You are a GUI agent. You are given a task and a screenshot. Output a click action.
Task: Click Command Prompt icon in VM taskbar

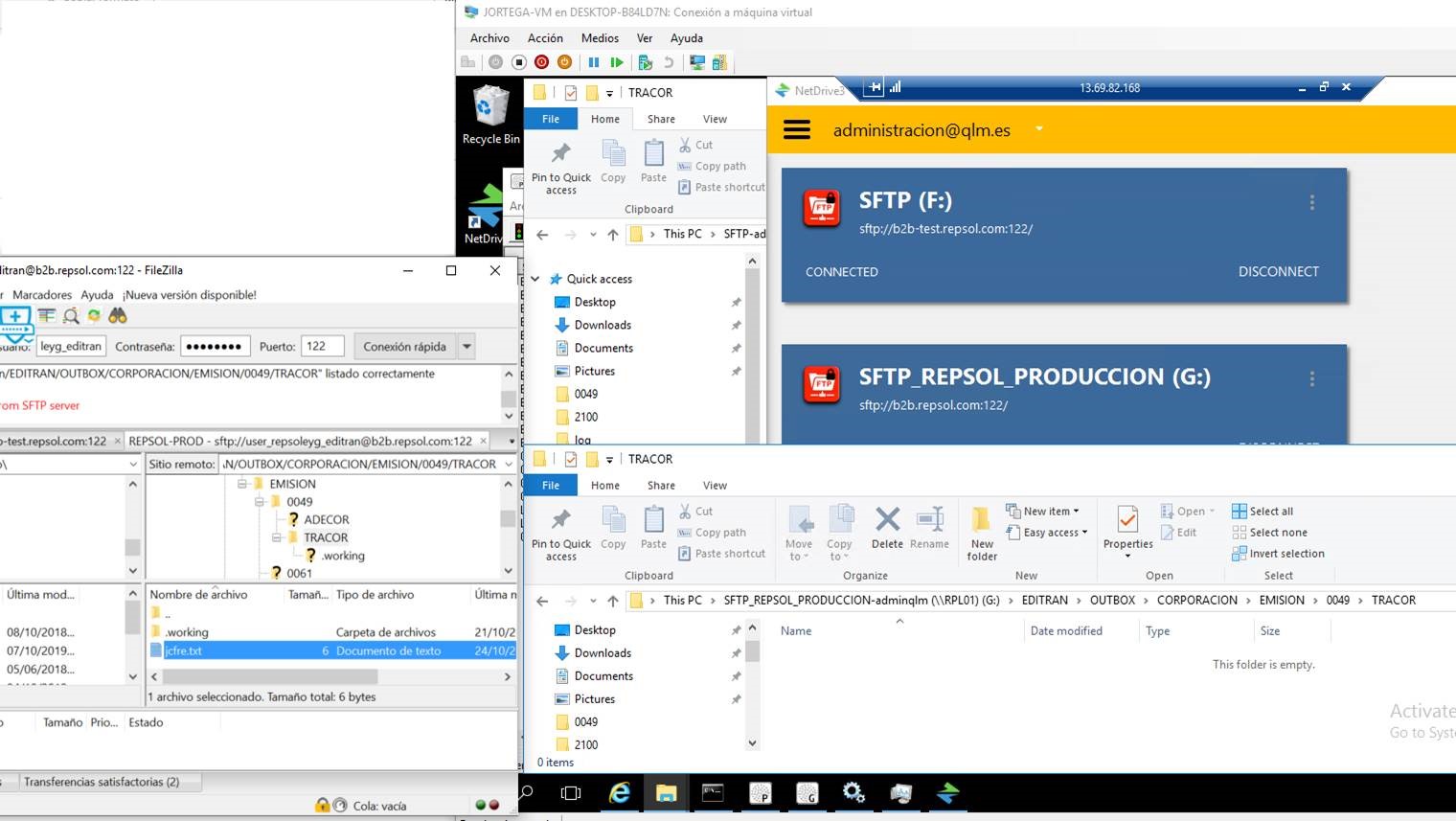click(713, 793)
